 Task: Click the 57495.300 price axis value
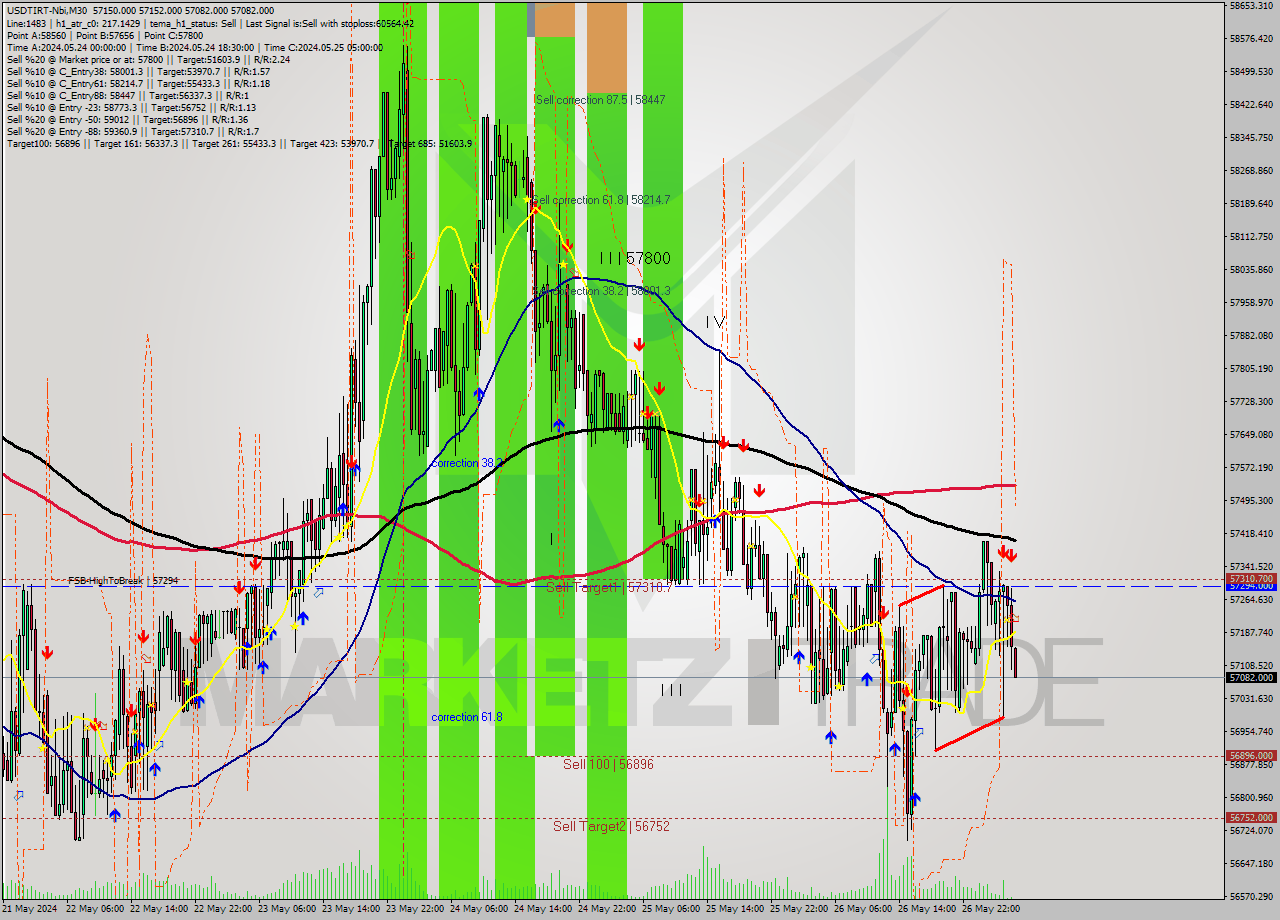click(x=1250, y=500)
